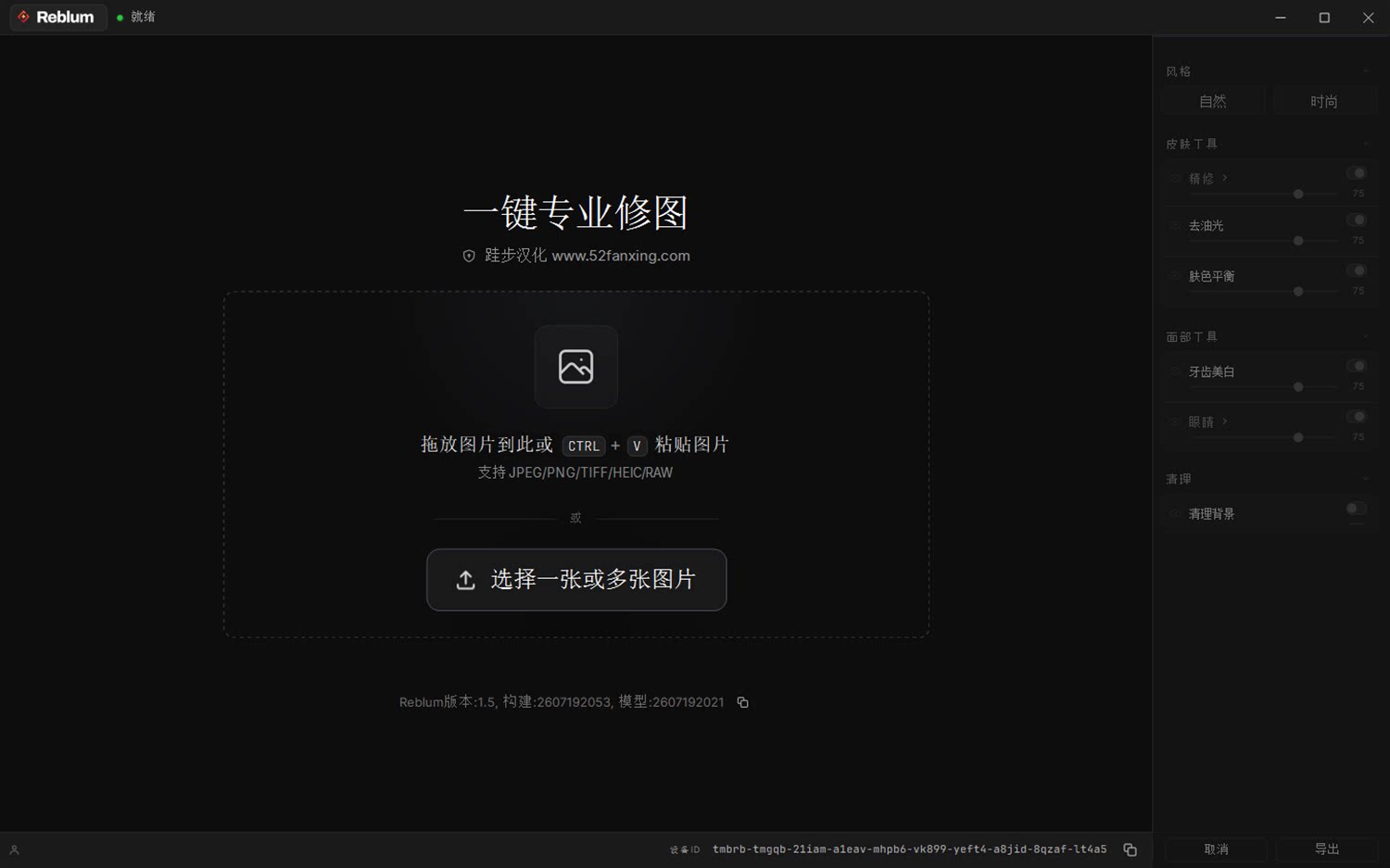Collapse the 风格 section chevron
The image size is (1390, 868).
coord(1366,71)
